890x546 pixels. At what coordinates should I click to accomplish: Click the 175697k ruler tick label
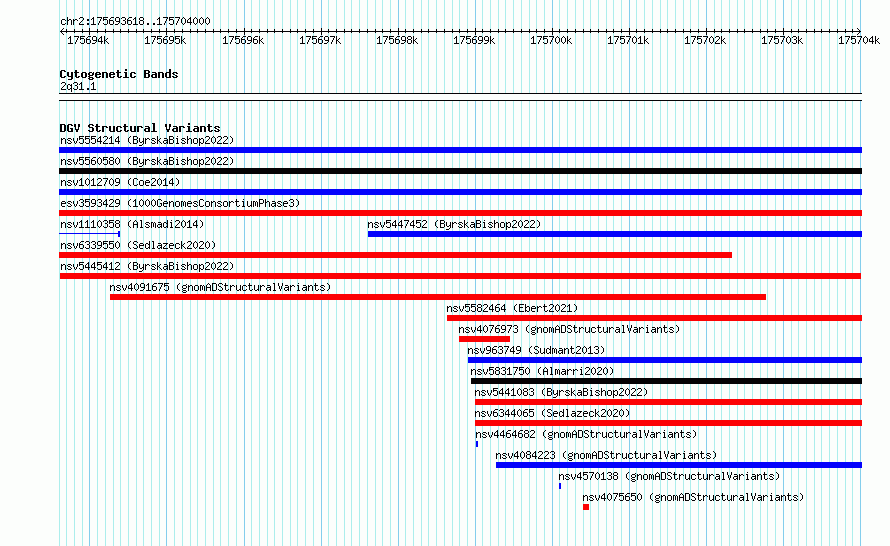pos(320,40)
